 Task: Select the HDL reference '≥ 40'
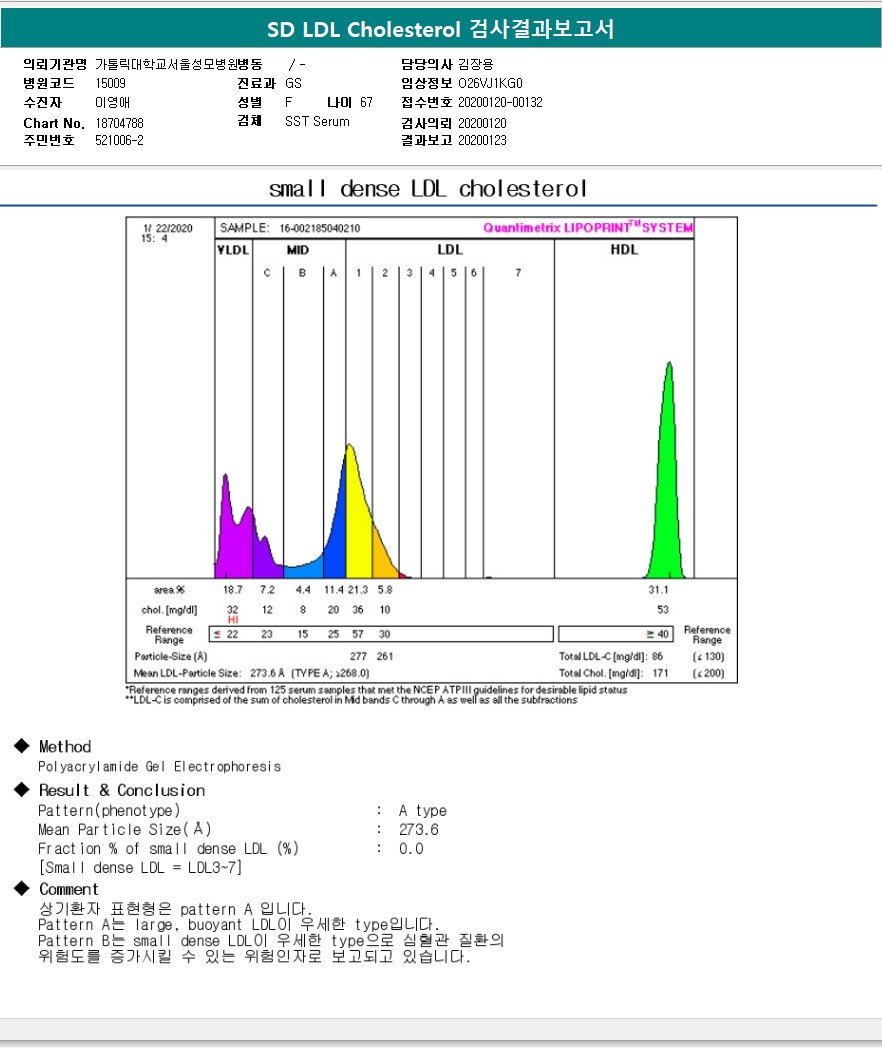coord(657,634)
